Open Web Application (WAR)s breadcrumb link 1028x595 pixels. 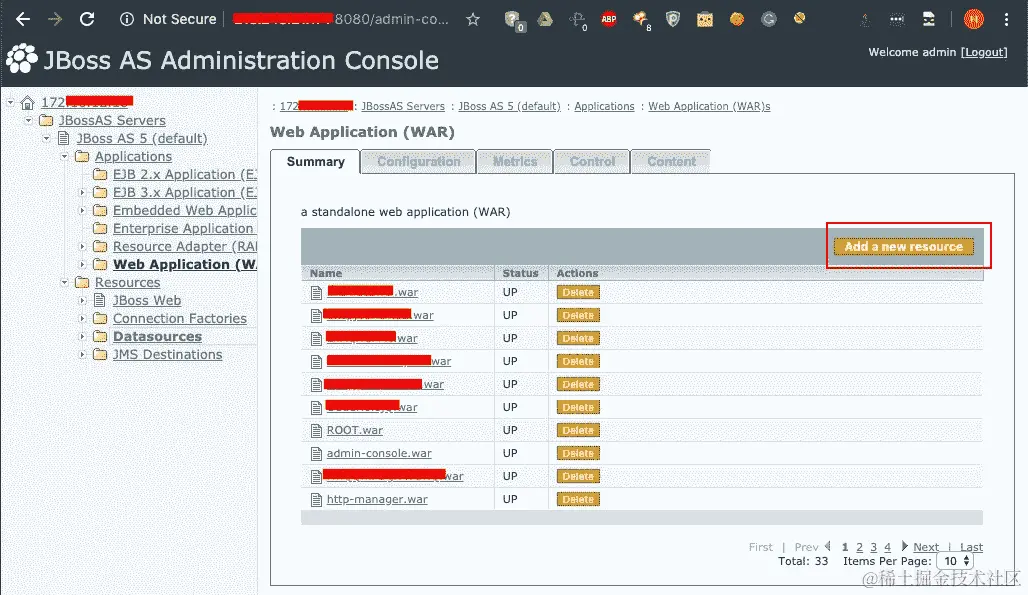pyautogui.click(x=709, y=106)
